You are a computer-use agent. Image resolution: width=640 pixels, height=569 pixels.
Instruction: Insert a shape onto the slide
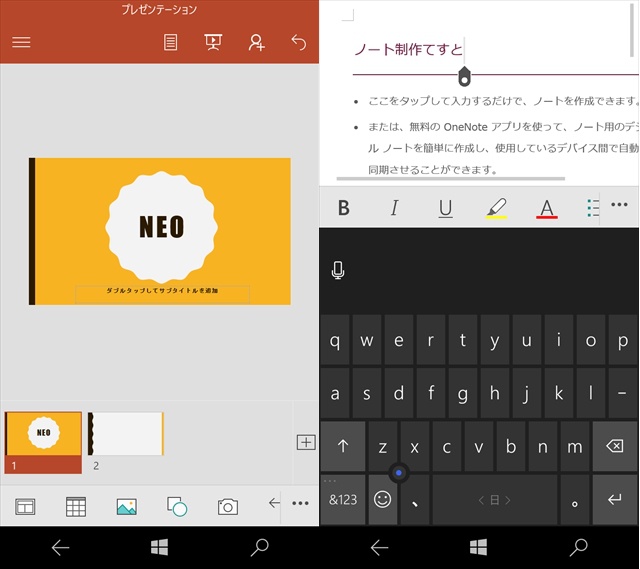pos(177,506)
